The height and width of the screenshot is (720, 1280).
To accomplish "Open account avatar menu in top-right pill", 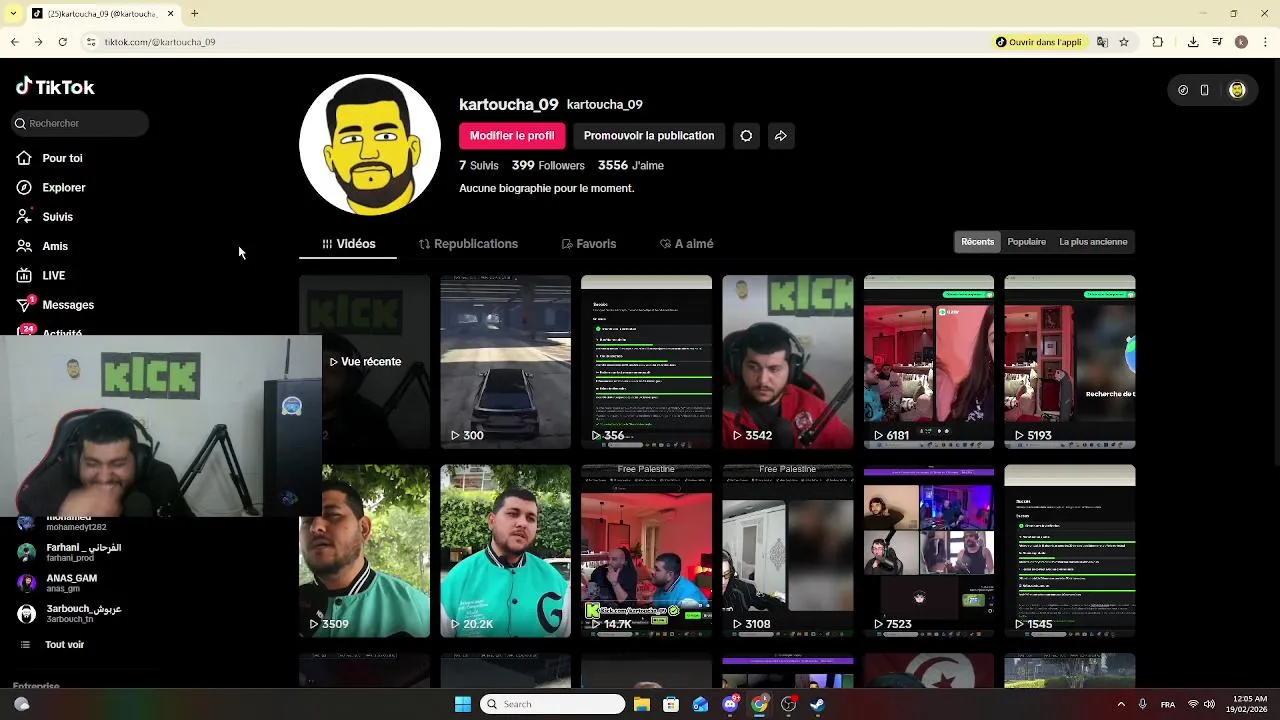I will (1237, 90).
